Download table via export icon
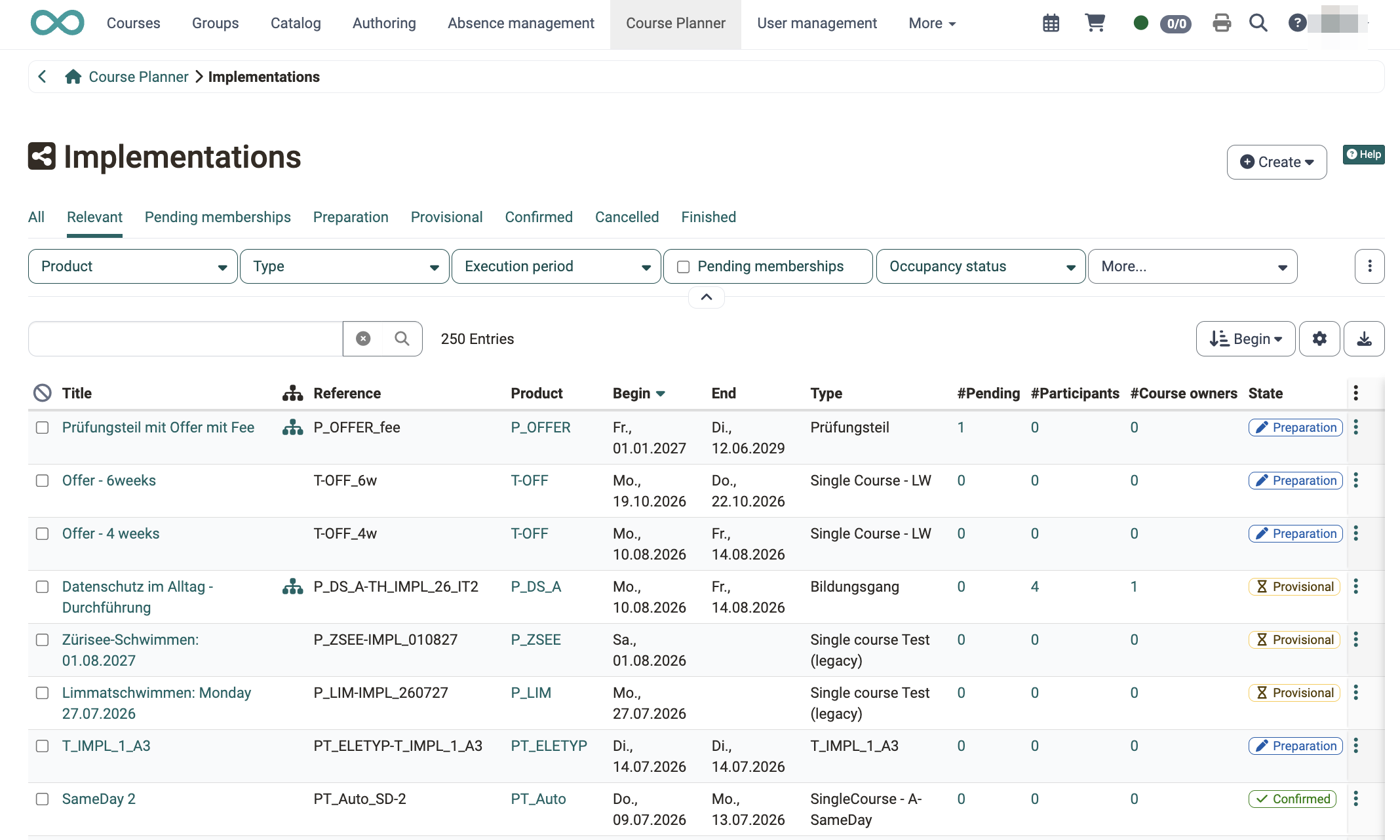Screen dimensions: 1400x840 1364,339
